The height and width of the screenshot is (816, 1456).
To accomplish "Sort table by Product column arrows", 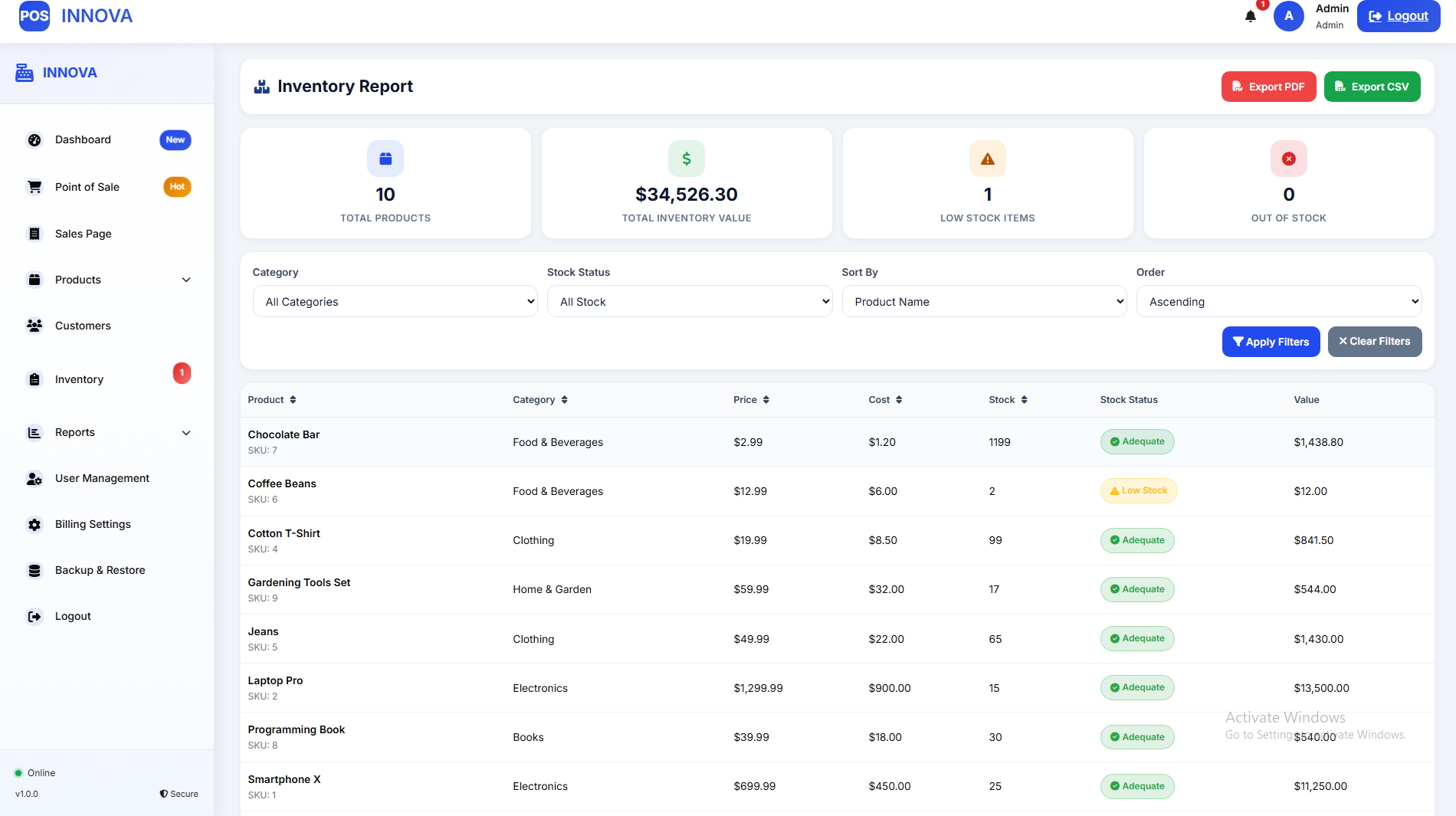I will [x=293, y=400].
